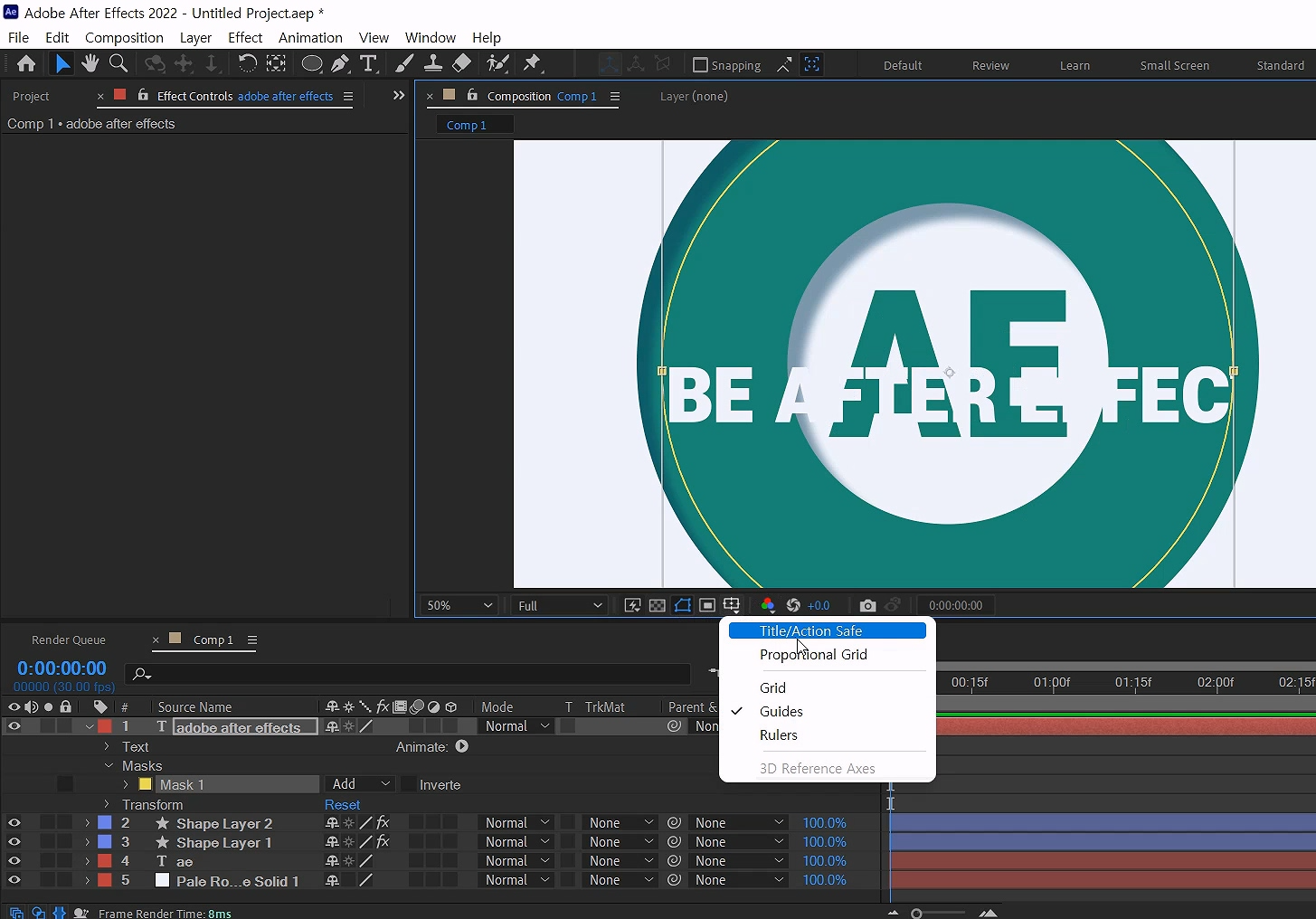Hide the ae text layer eye icon
The width and height of the screenshot is (1316, 919).
(14, 861)
